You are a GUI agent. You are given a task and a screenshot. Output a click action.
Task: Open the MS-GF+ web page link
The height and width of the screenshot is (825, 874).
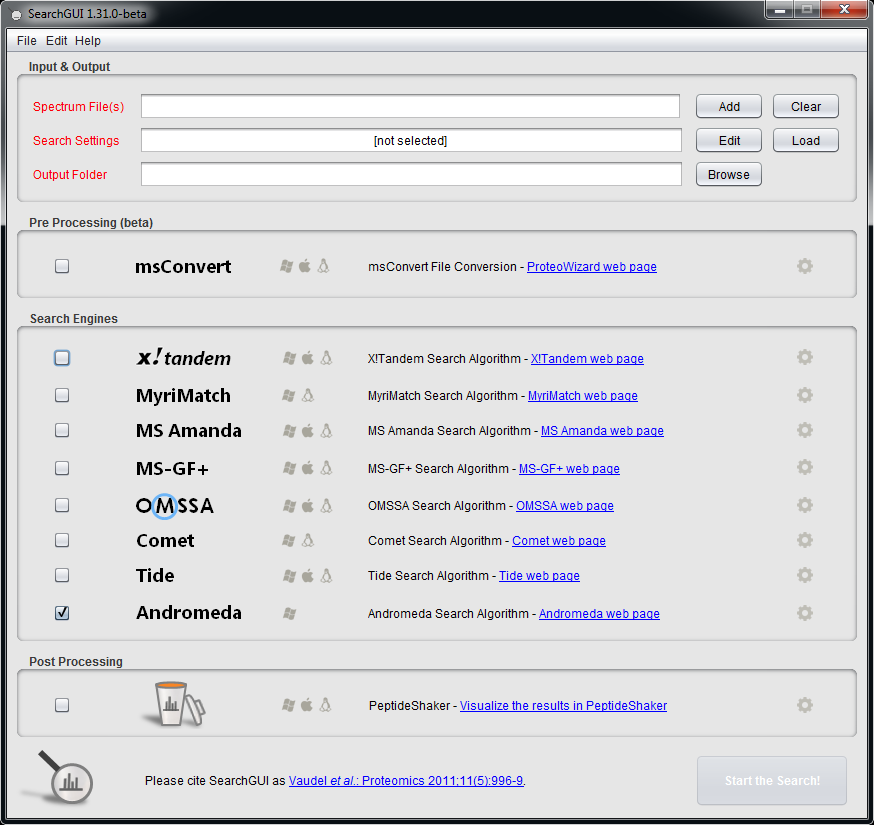[x=569, y=469]
